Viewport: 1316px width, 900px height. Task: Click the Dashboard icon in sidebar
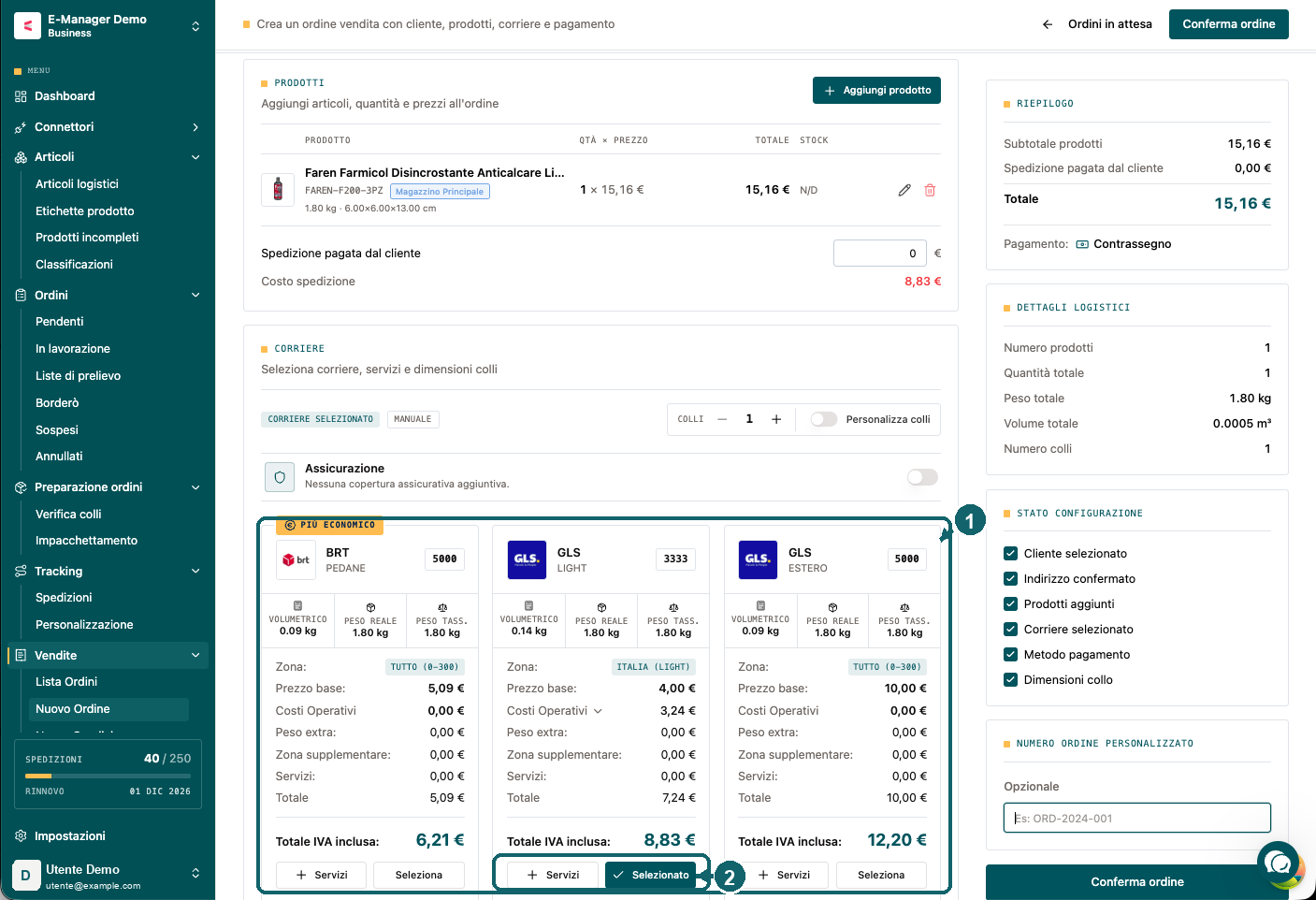click(21, 96)
